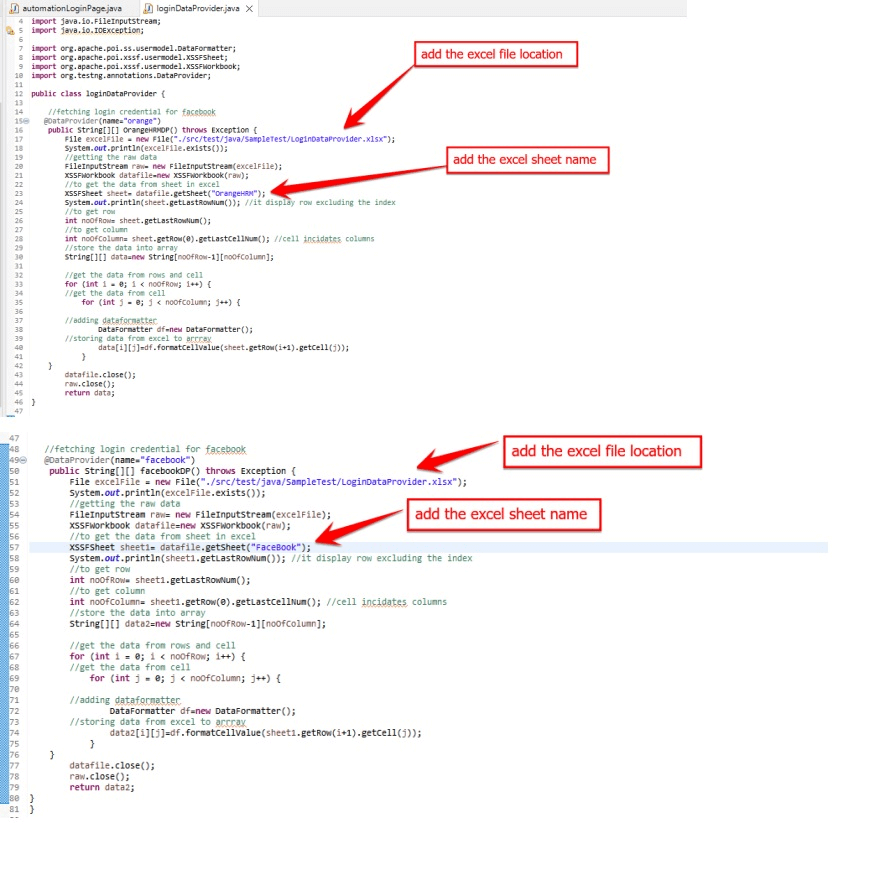This screenshot has width=876, height=880.
Task: Collapse the facebookDP method at line 49
Action: (26, 460)
